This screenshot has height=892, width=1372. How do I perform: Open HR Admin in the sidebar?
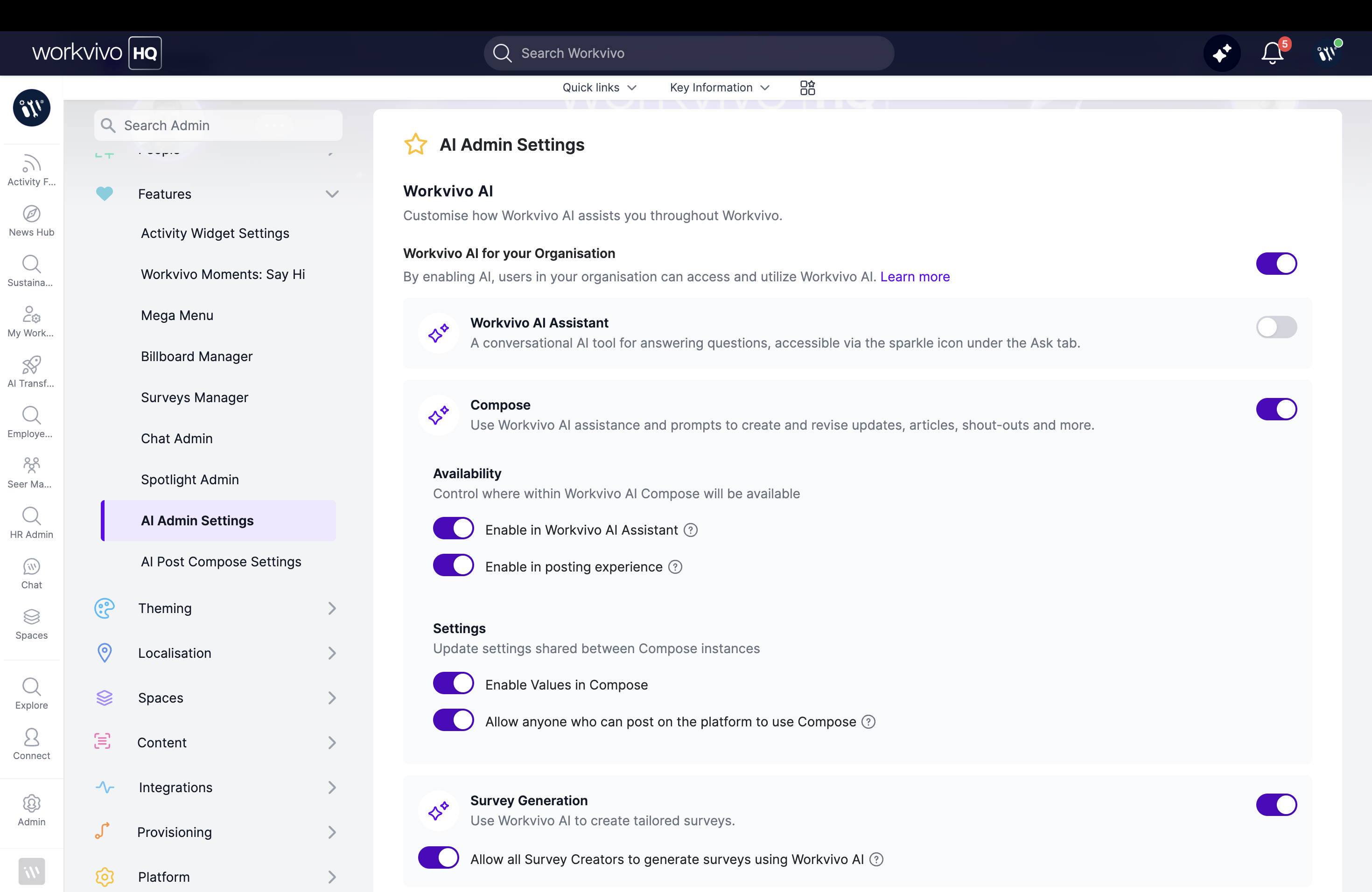(x=32, y=523)
